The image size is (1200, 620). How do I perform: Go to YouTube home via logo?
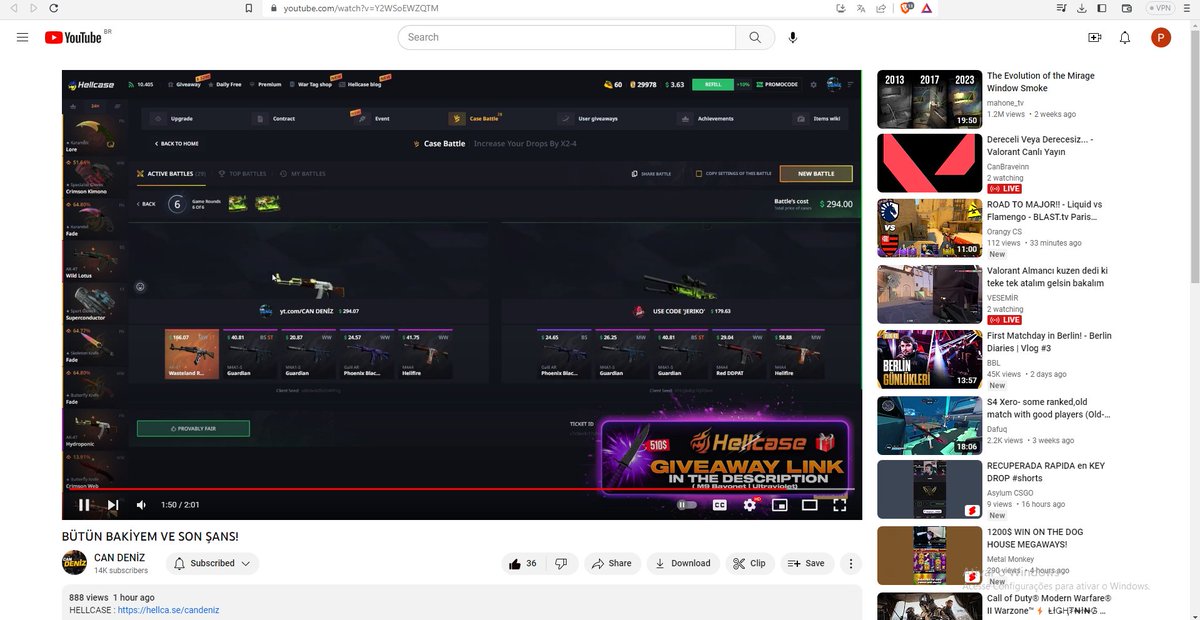click(76, 37)
